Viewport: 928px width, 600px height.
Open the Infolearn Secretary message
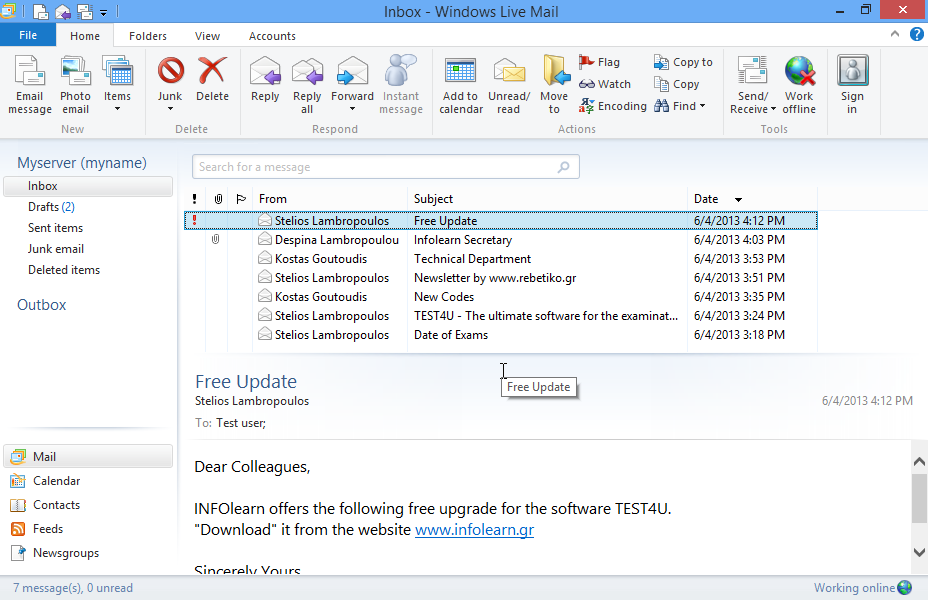point(501,240)
